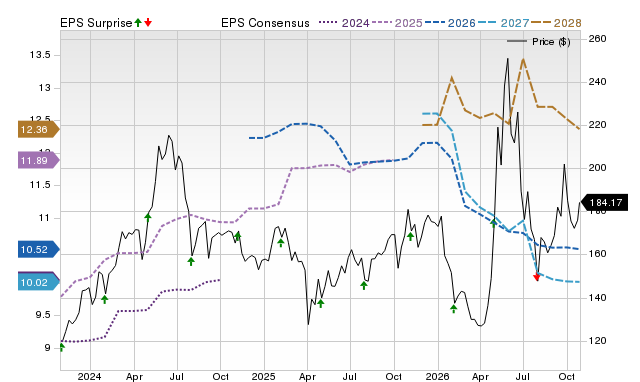Image resolution: width=640 pixels, height=382 pixels.
Task: Click the 260 price axis label
Action: point(597,39)
